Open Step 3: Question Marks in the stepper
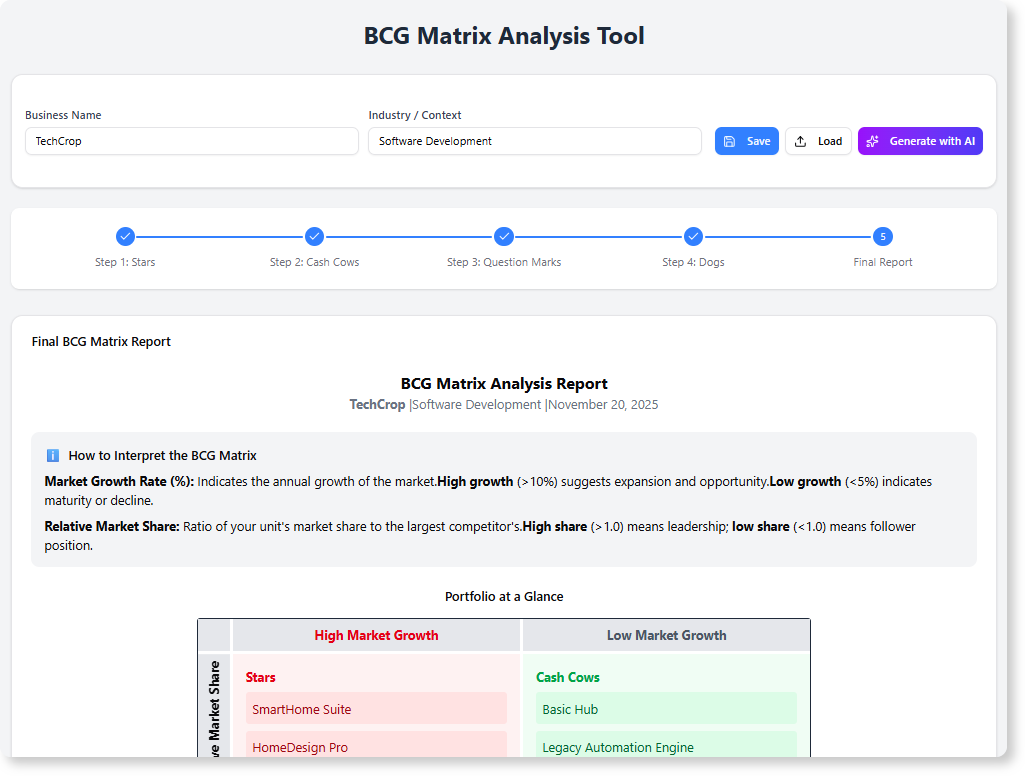The height and width of the screenshot is (776, 1025). click(x=503, y=237)
